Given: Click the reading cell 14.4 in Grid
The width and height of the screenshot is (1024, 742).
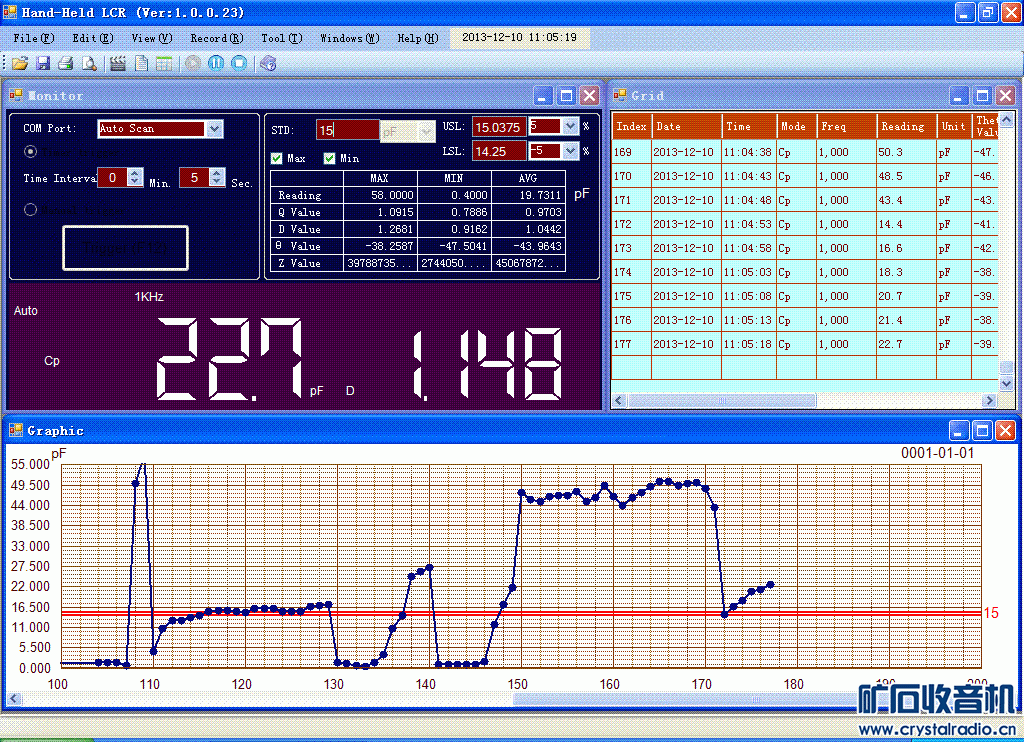Looking at the screenshot, I should tap(906, 223).
